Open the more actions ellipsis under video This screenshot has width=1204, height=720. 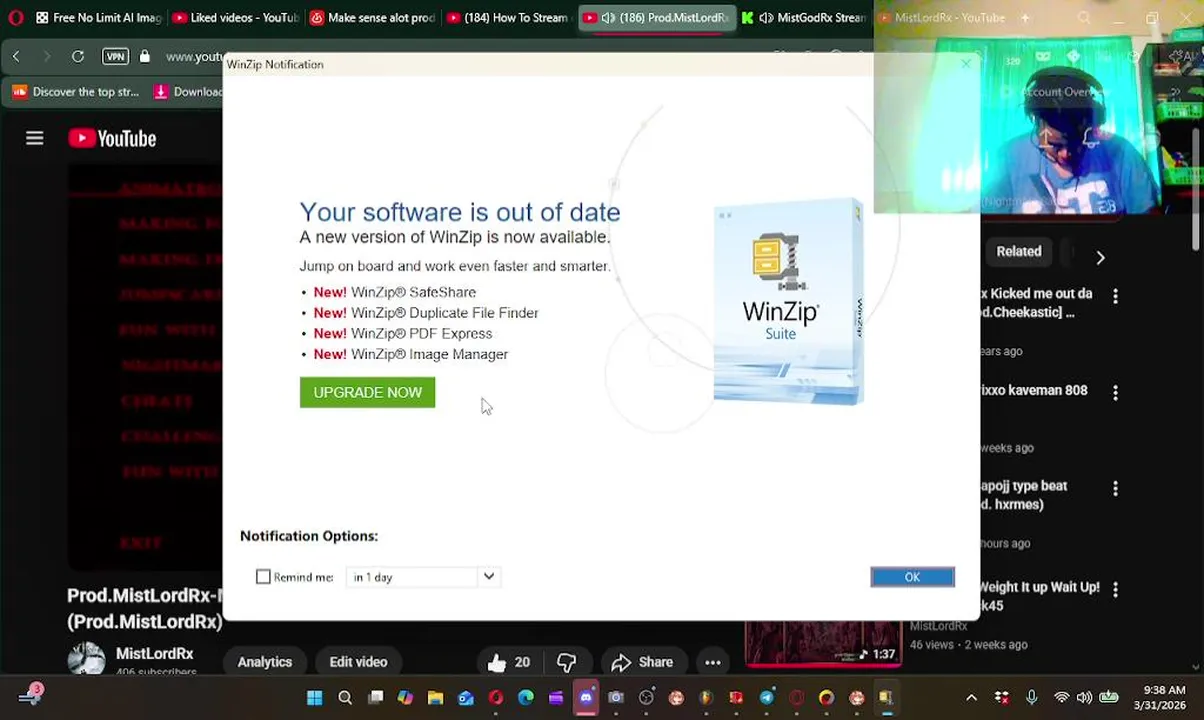[712, 662]
